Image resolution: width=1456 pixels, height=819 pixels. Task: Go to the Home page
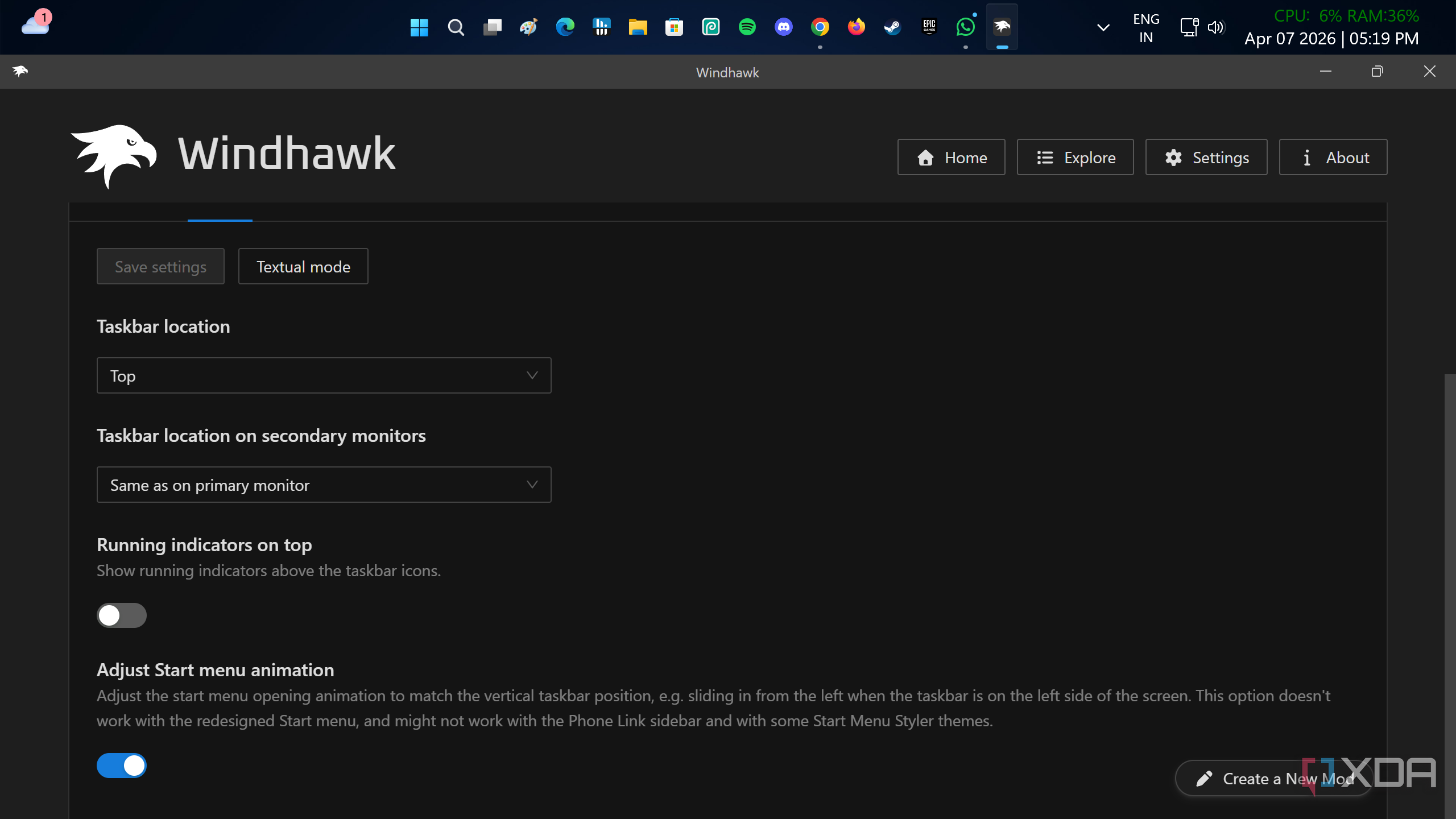[951, 157]
